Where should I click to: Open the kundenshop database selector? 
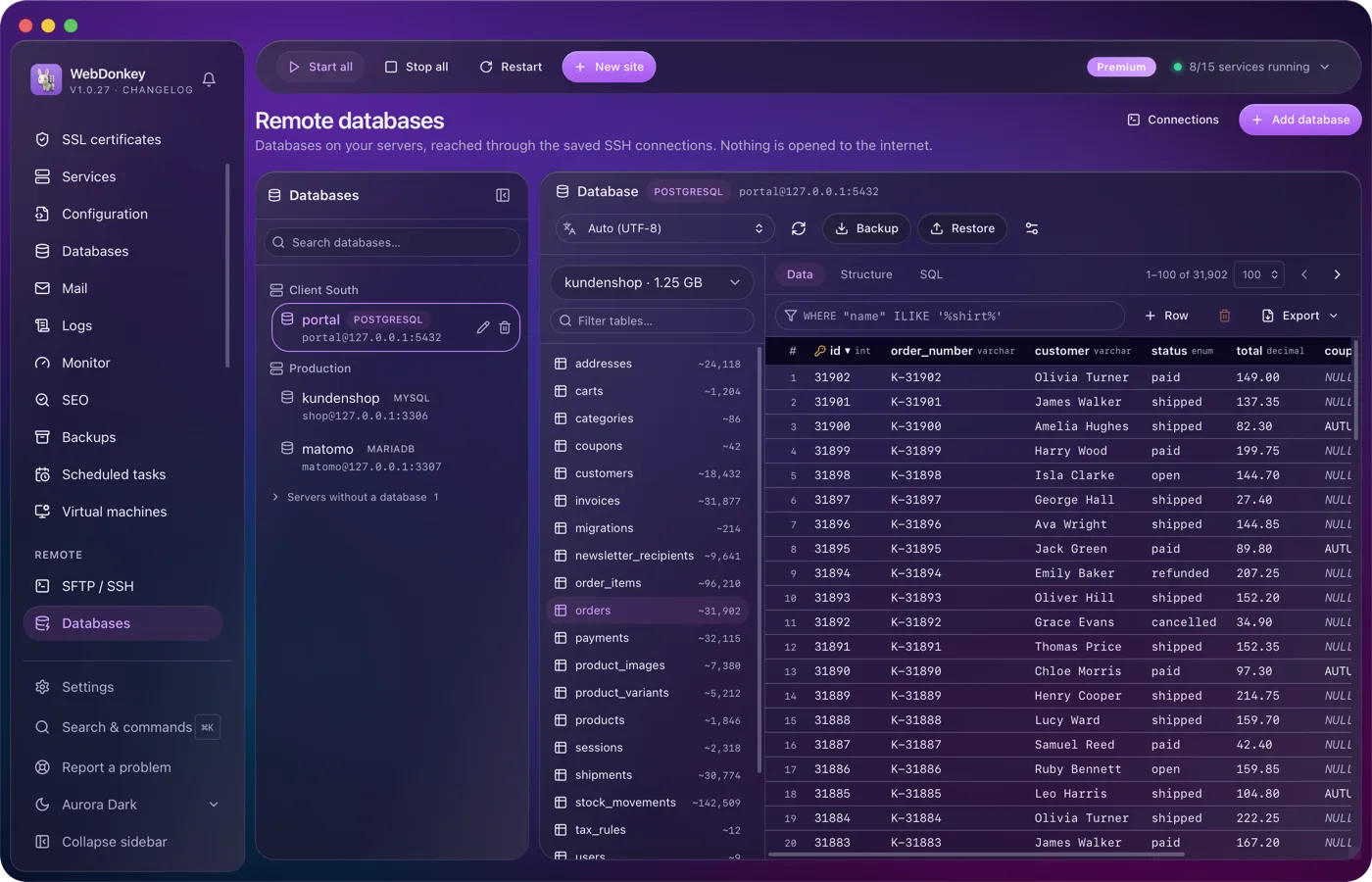point(652,282)
